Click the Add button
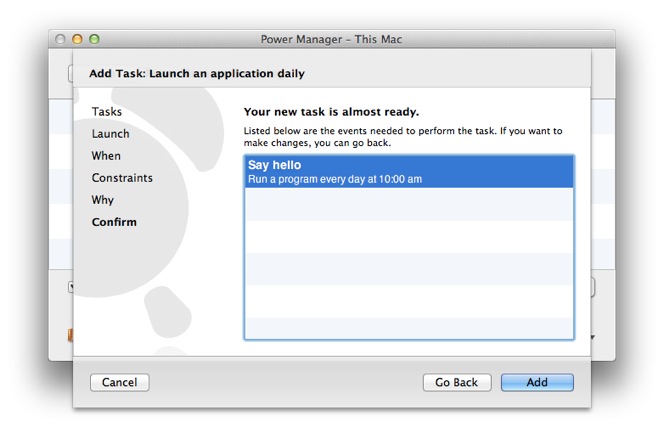Screen dimensions: 664x428 (x=537, y=382)
